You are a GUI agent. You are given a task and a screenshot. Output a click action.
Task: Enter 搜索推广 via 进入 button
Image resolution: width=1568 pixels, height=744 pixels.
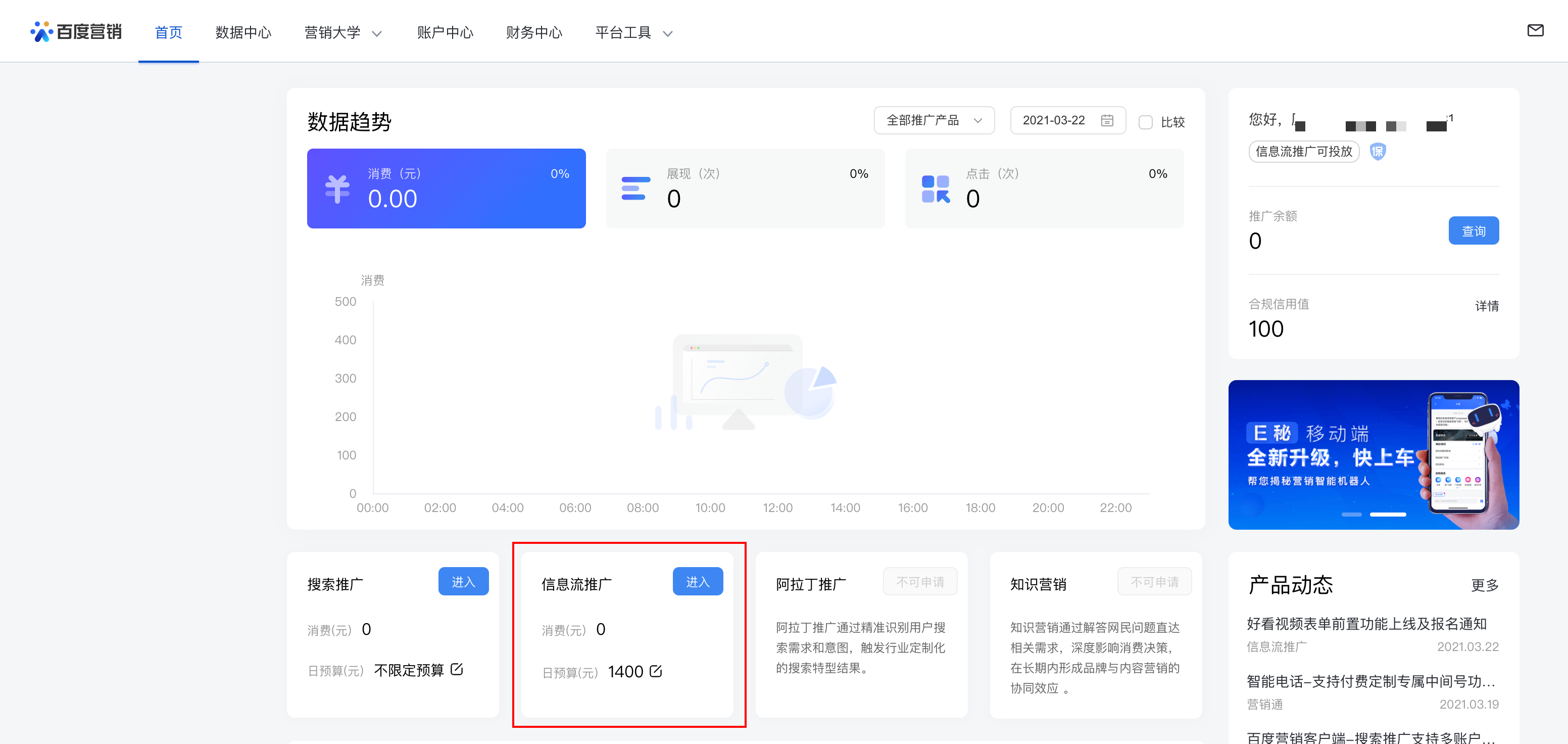click(463, 581)
